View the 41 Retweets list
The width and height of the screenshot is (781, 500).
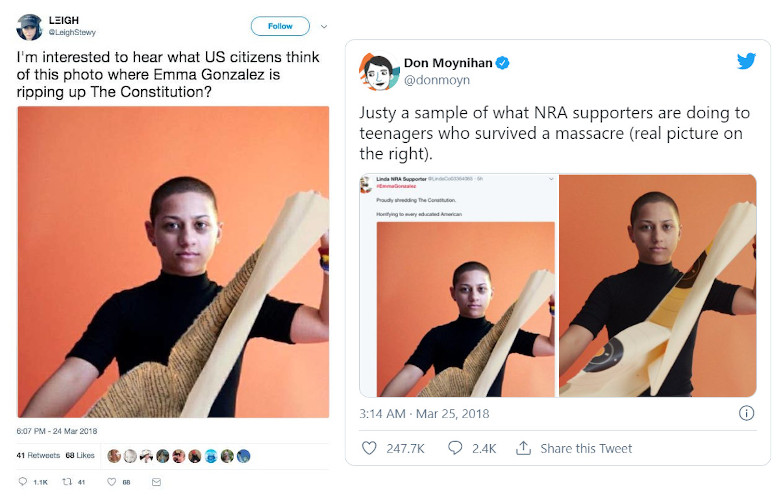tap(36, 455)
